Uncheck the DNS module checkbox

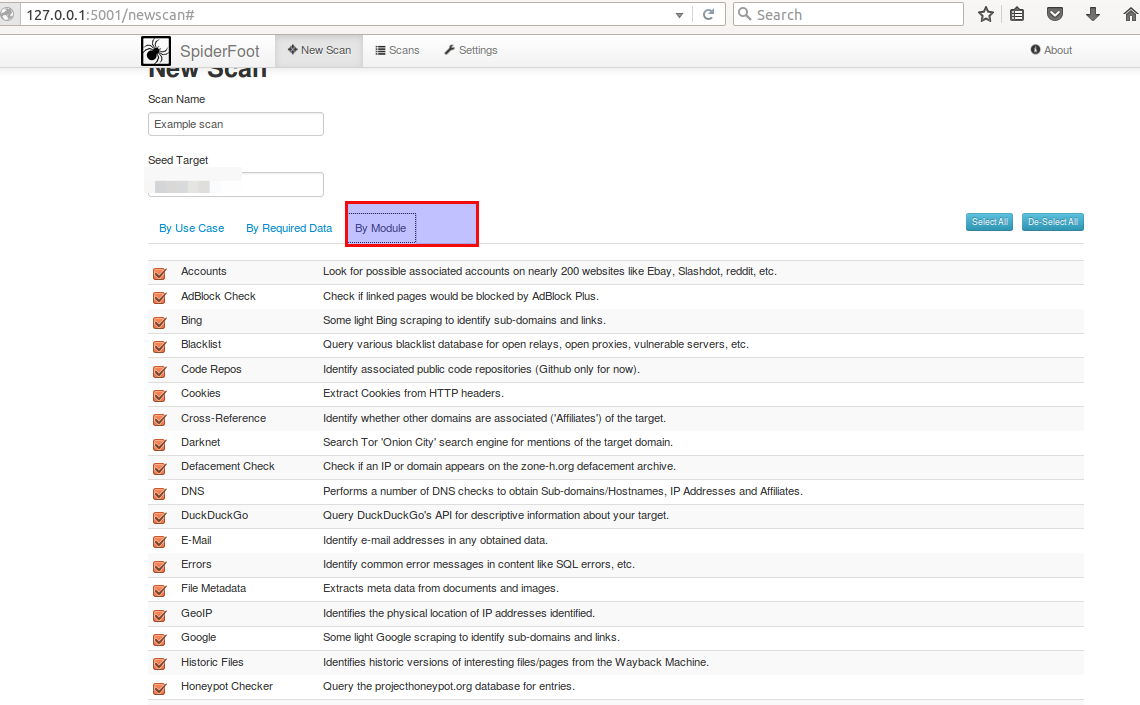pos(160,493)
